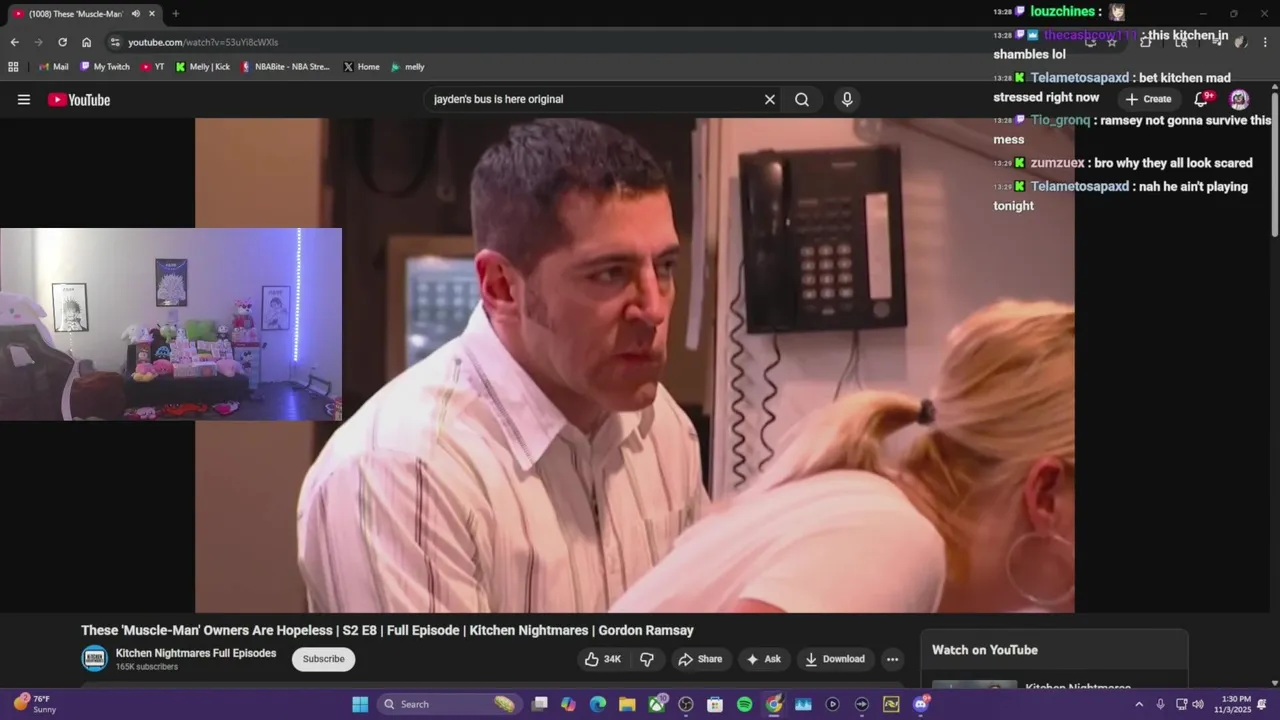Click zumzuex username in chat
1280x720 pixels.
1057,163
